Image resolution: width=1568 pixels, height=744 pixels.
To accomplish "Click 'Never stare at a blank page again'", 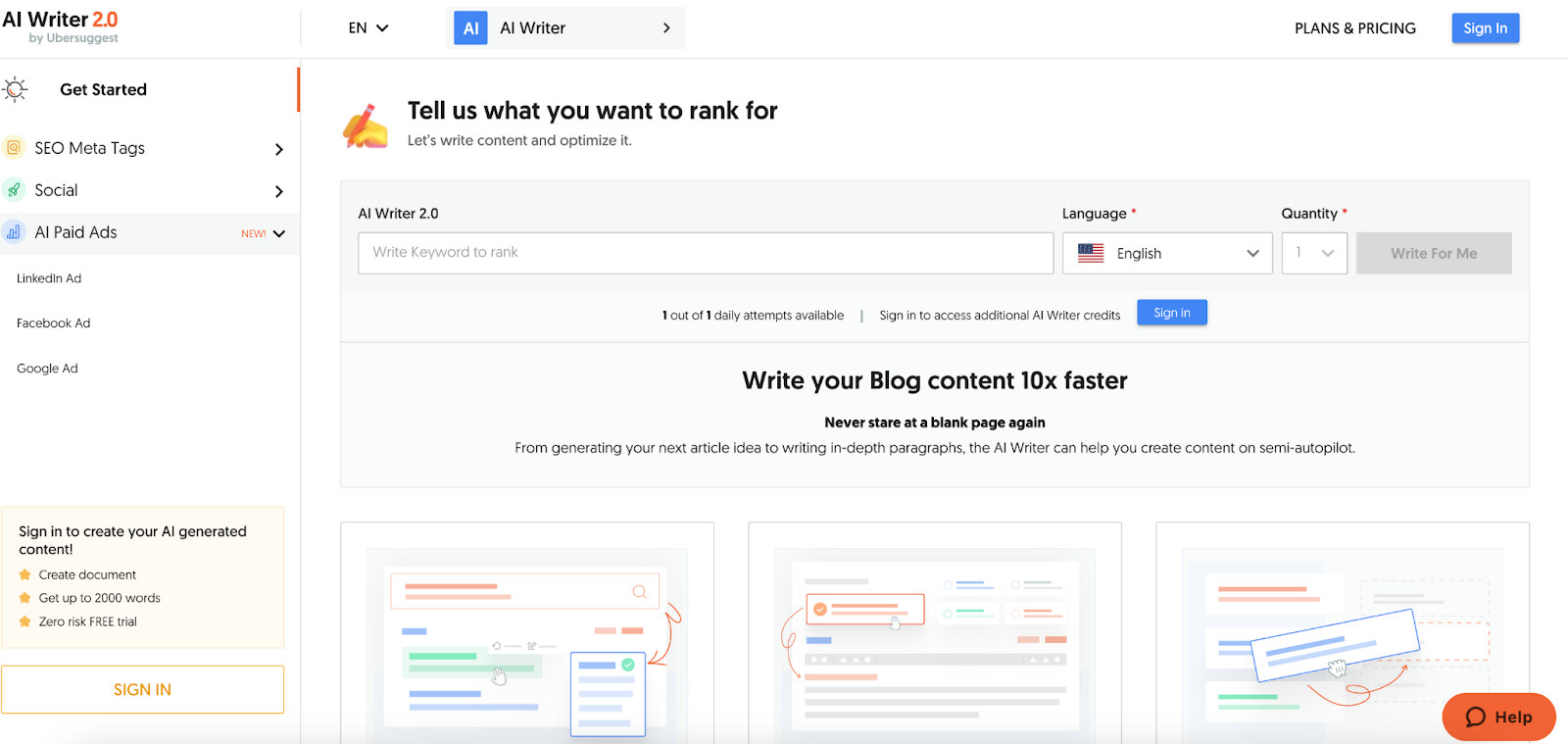I will (935, 422).
